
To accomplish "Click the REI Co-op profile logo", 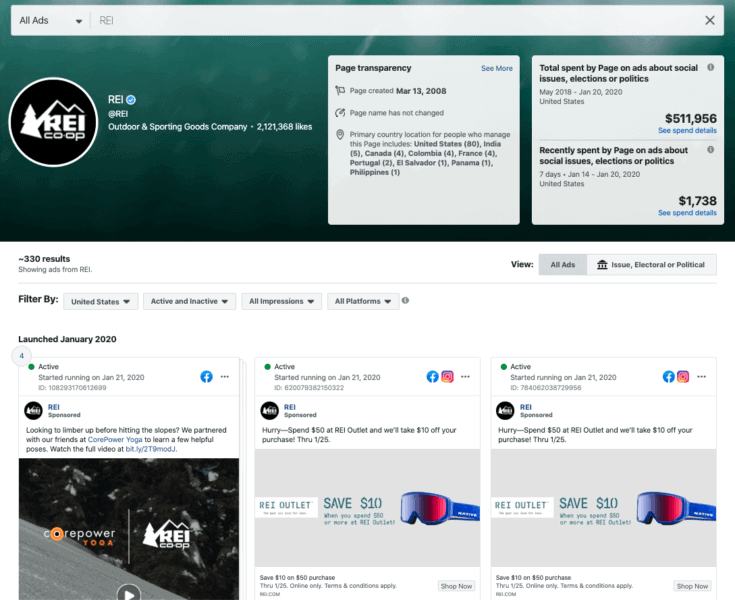I will (x=53, y=122).
